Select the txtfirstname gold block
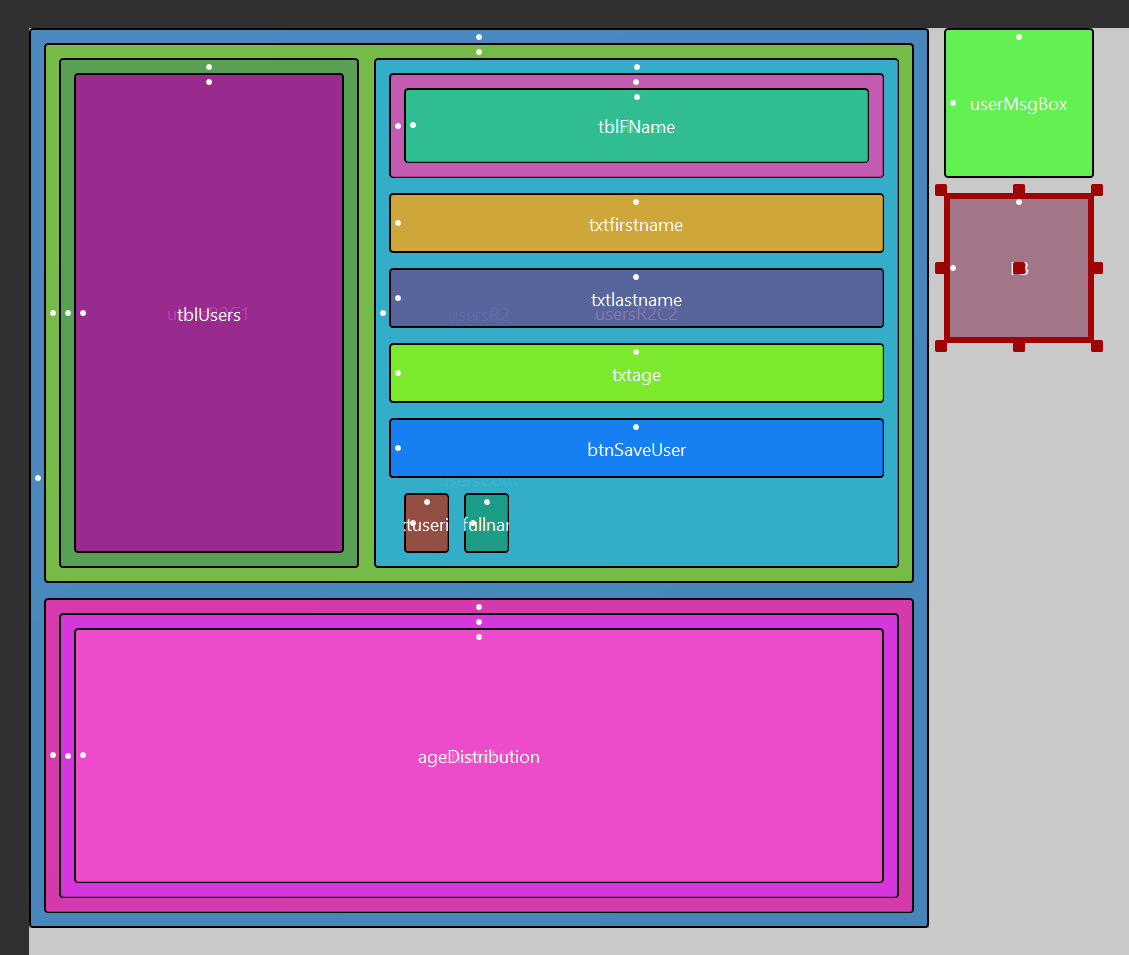1129x955 pixels. (x=637, y=223)
